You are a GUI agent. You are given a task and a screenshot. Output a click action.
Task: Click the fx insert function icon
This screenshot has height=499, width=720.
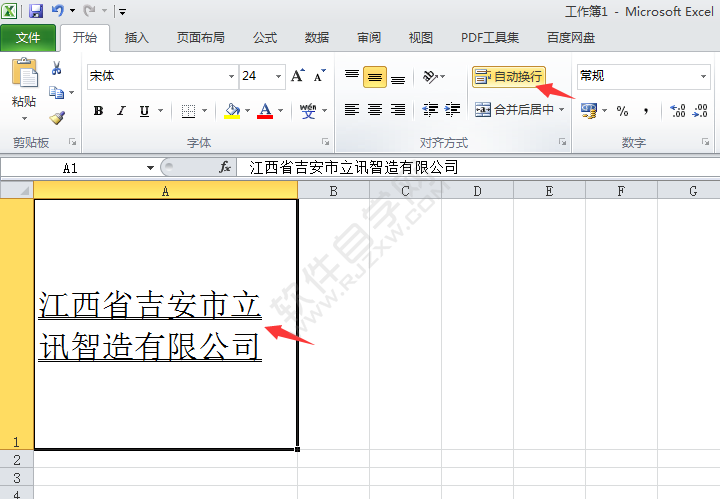(x=225, y=168)
